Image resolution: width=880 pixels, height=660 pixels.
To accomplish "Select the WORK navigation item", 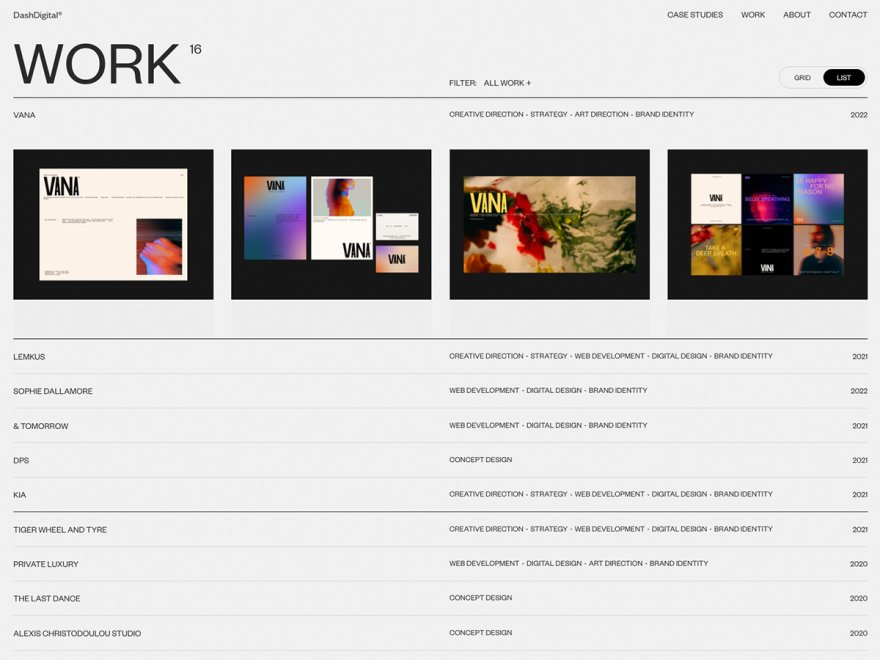I will pos(752,14).
